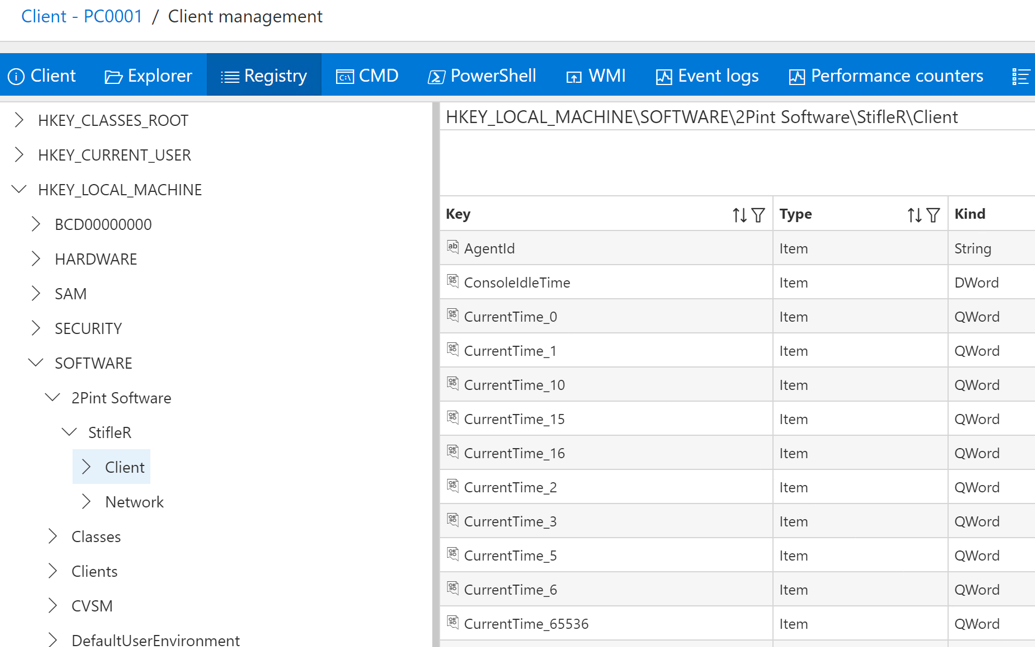Click the CurrentTime_15 value icon
The image size is (1035, 647).
coord(452,417)
